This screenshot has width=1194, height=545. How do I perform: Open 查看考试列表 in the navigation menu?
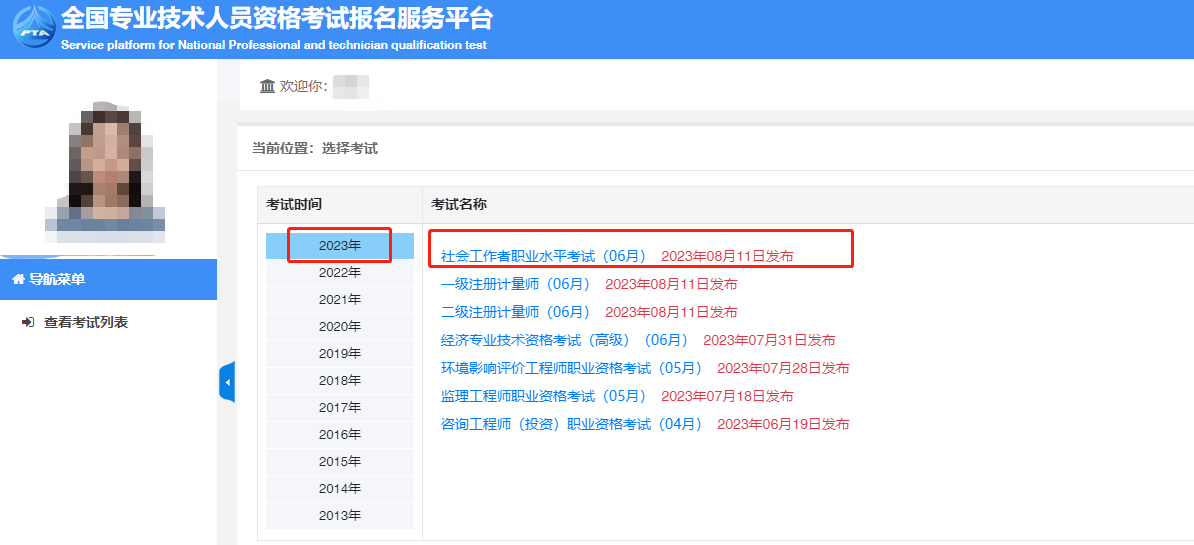[x=85, y=322]
